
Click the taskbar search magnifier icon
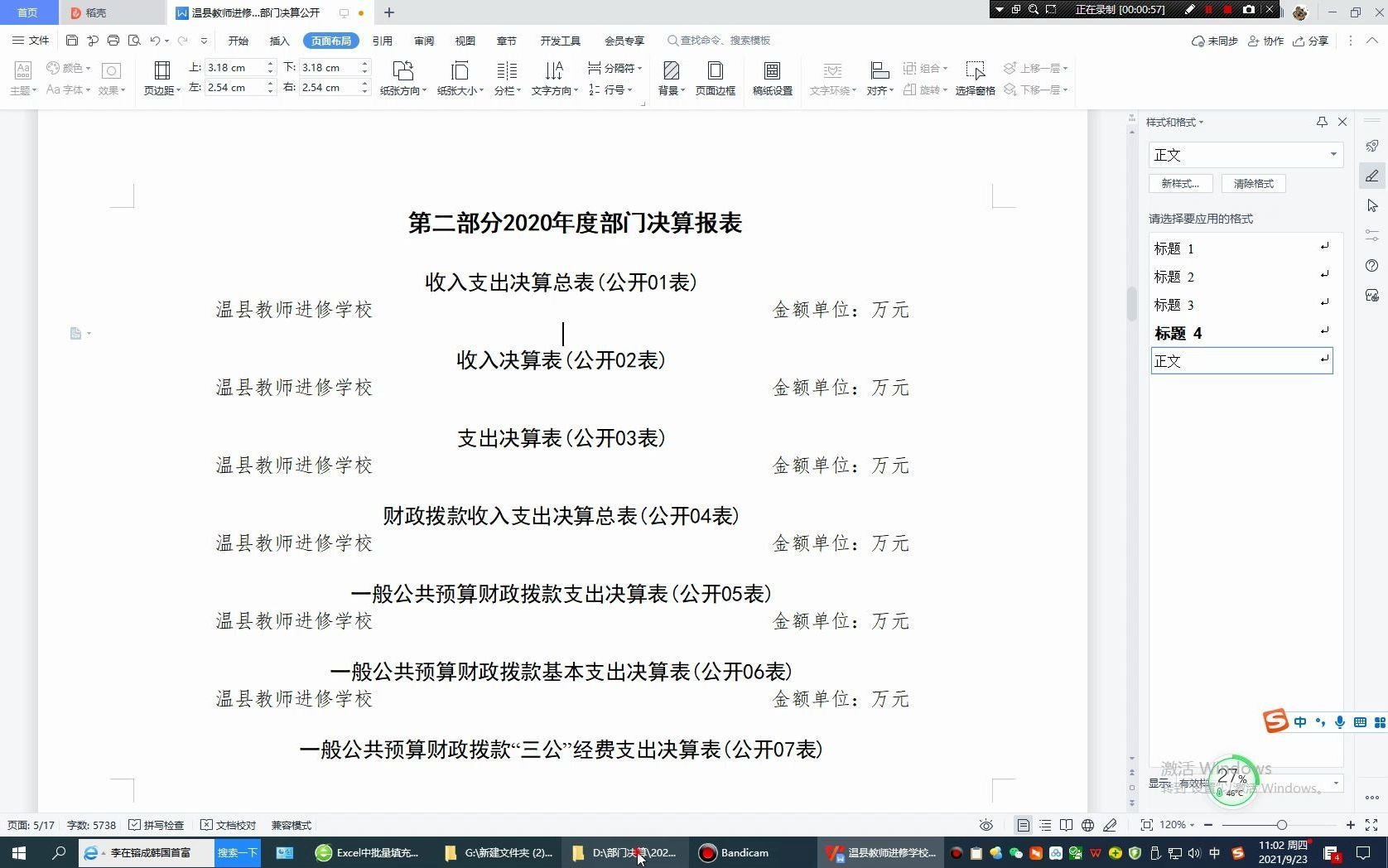click(58, 852)
